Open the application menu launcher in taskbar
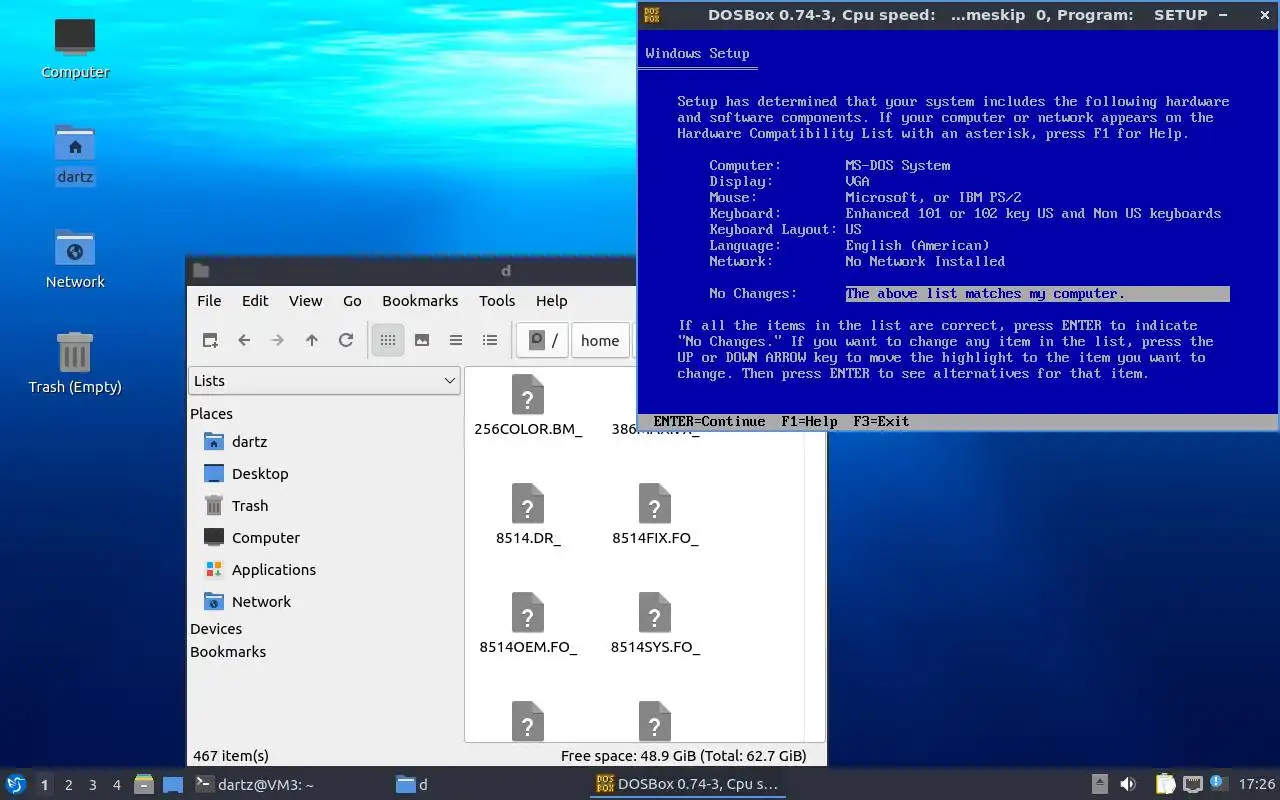Image resolution: width=1280 pixels, height=800 pixels. [15, 784]
